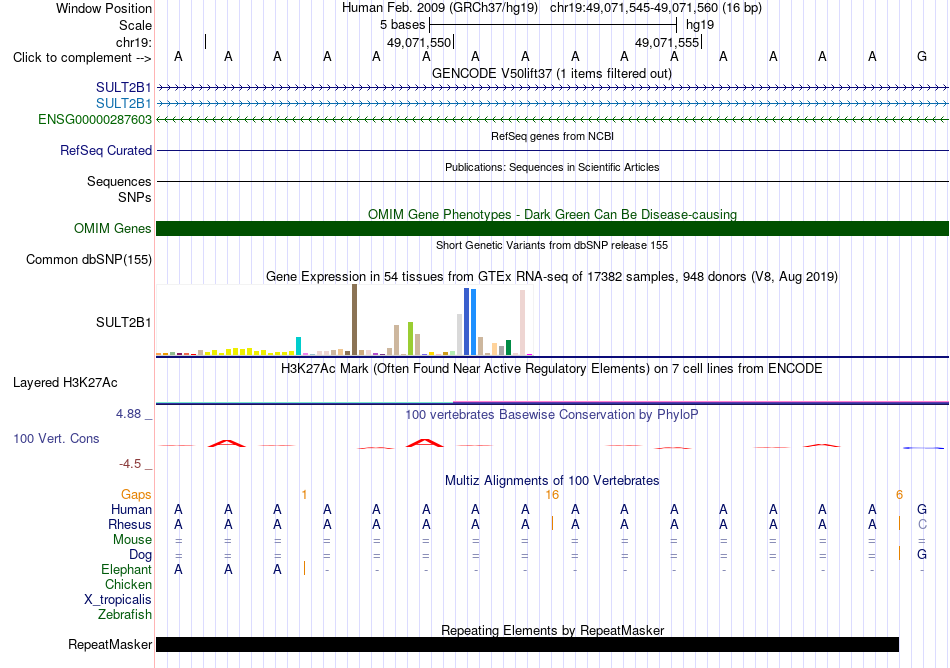Click the tallest brown GTEx expression bar
The width and height of the screenshot is (950, 668).
coord(354,319)
